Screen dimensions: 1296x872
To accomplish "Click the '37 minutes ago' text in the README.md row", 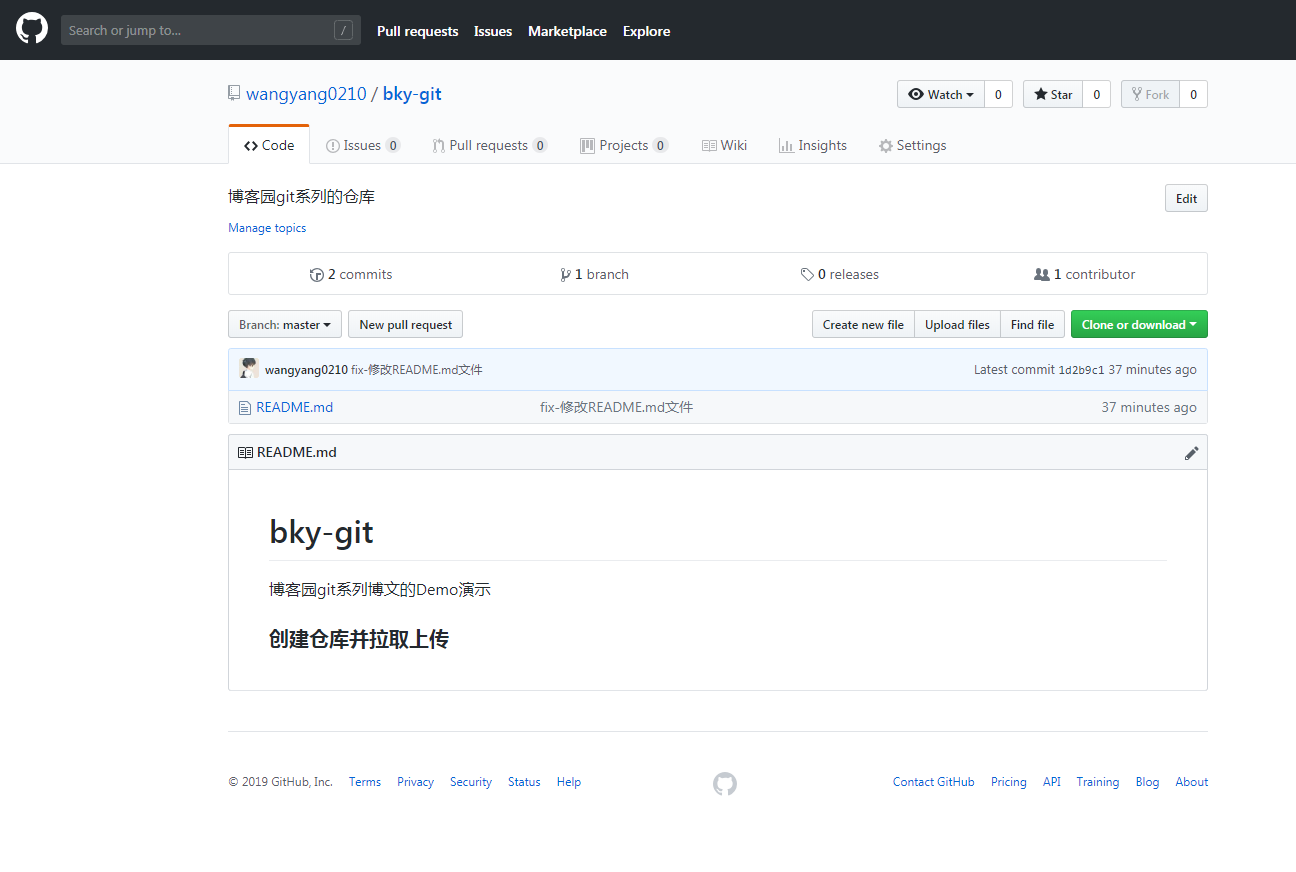I will tap(1149, 407).
